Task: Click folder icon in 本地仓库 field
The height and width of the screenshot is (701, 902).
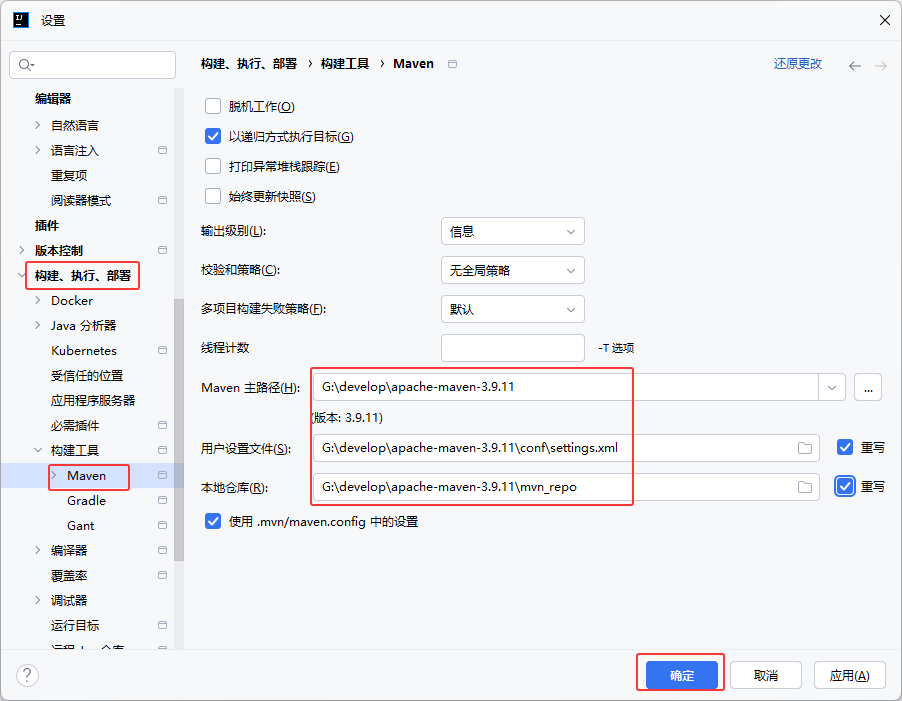Action: (x=804, y=487)
